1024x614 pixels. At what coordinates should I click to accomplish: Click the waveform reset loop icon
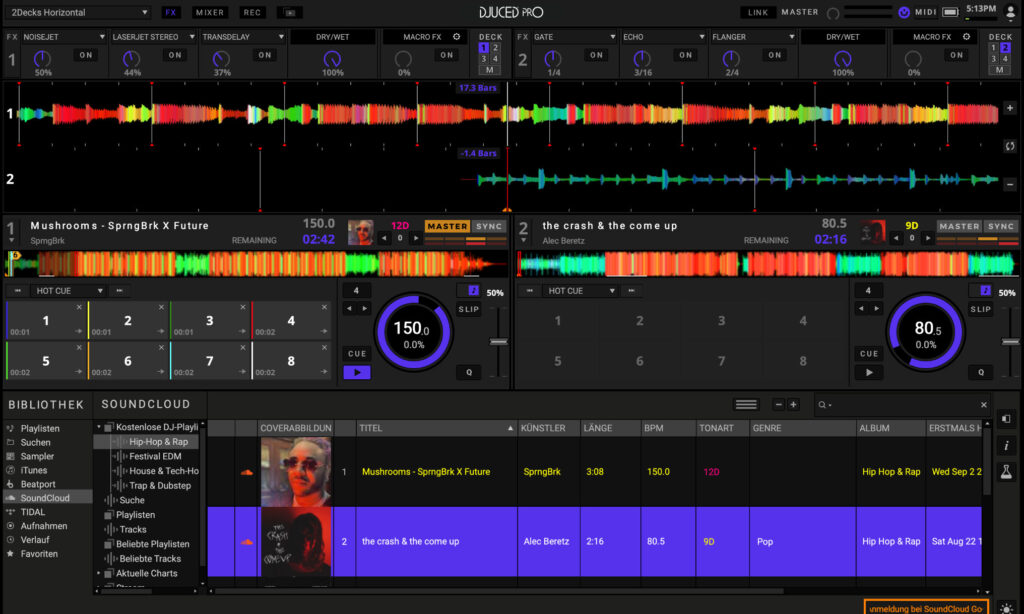tap(1010, 146)
